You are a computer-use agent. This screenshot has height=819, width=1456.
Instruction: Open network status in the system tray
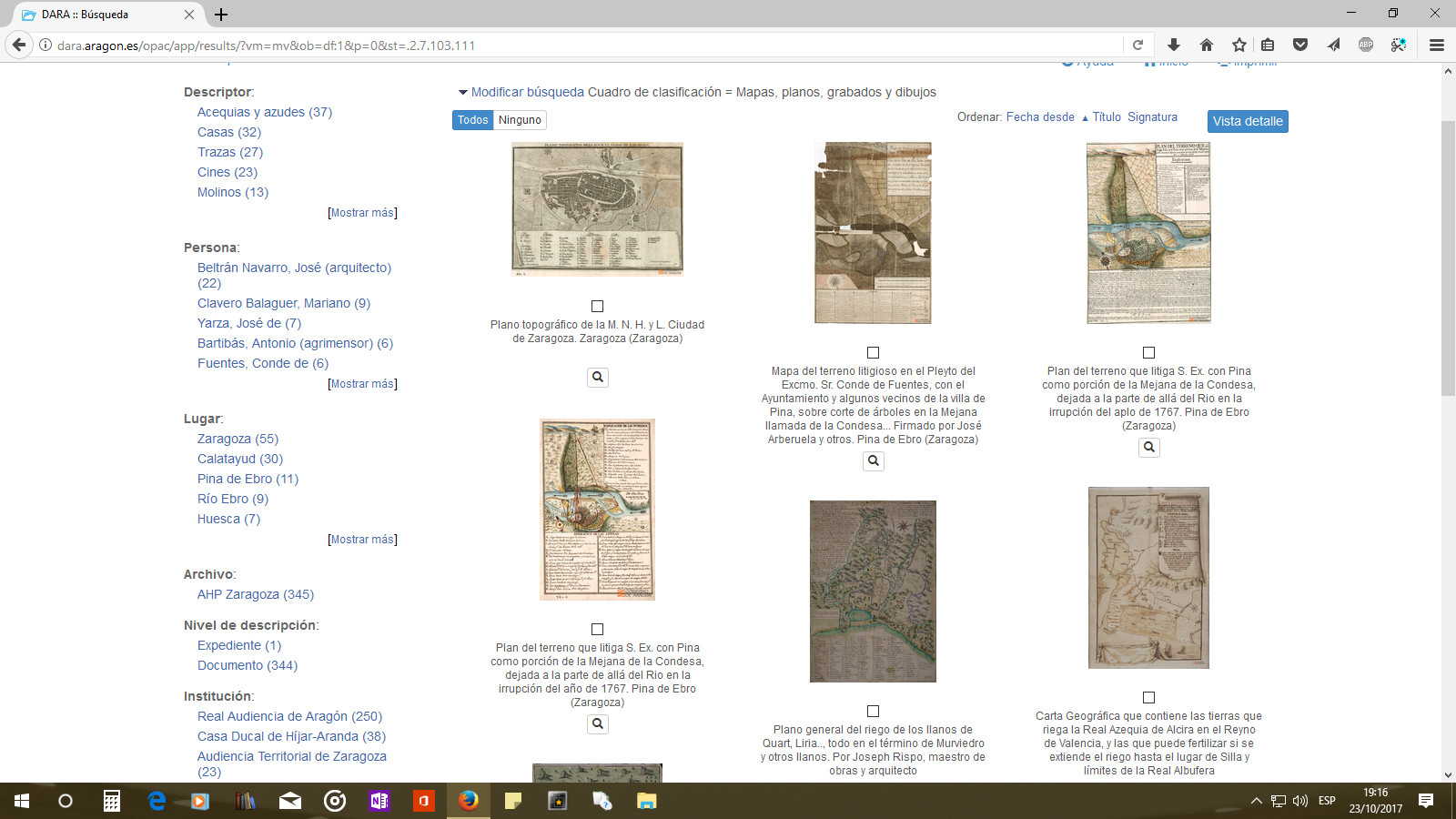pyautogui.click(x=1279, y=801)
